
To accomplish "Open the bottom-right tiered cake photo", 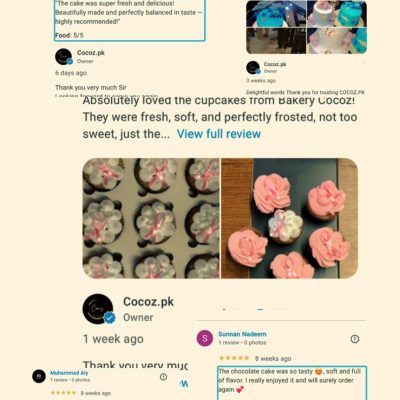I will pos(337,41).
